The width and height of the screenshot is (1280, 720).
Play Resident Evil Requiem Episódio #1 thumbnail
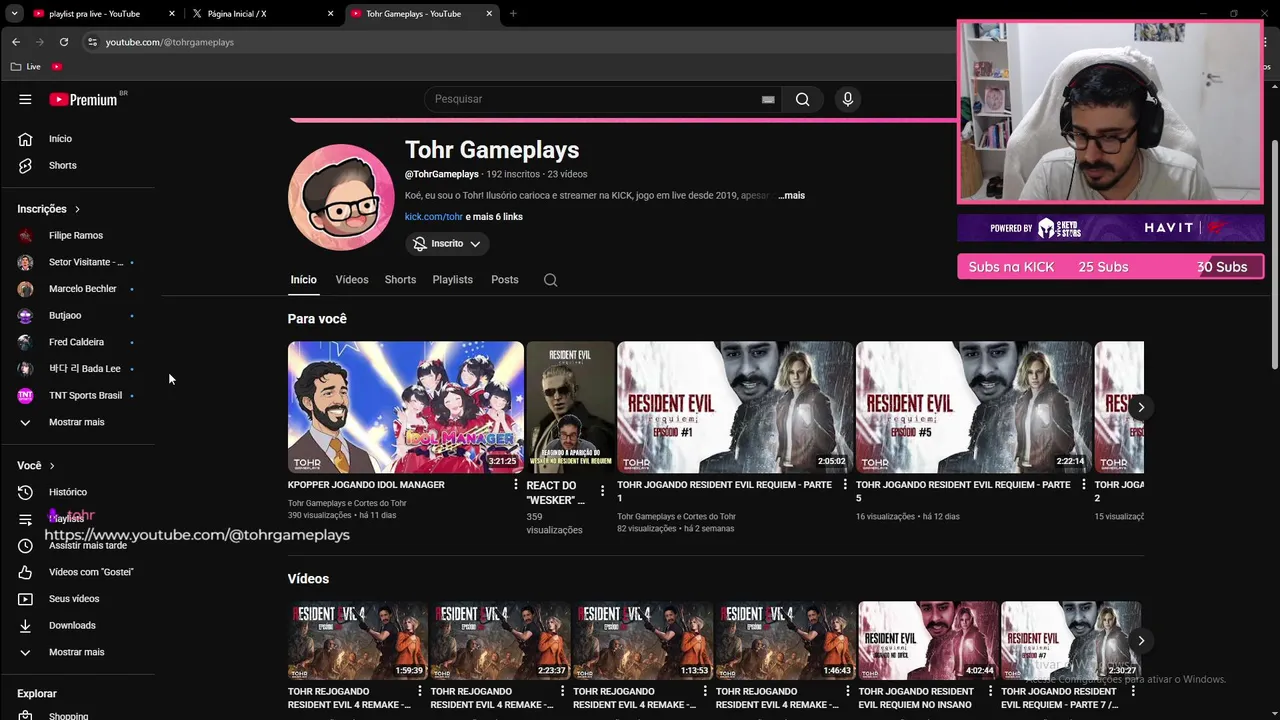pyautogui.click(x=735, y=407)
